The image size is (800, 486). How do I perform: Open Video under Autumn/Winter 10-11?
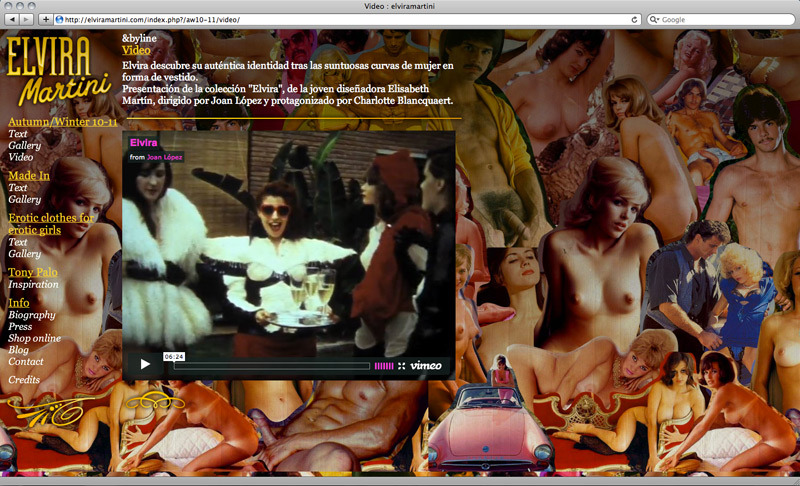20,157
